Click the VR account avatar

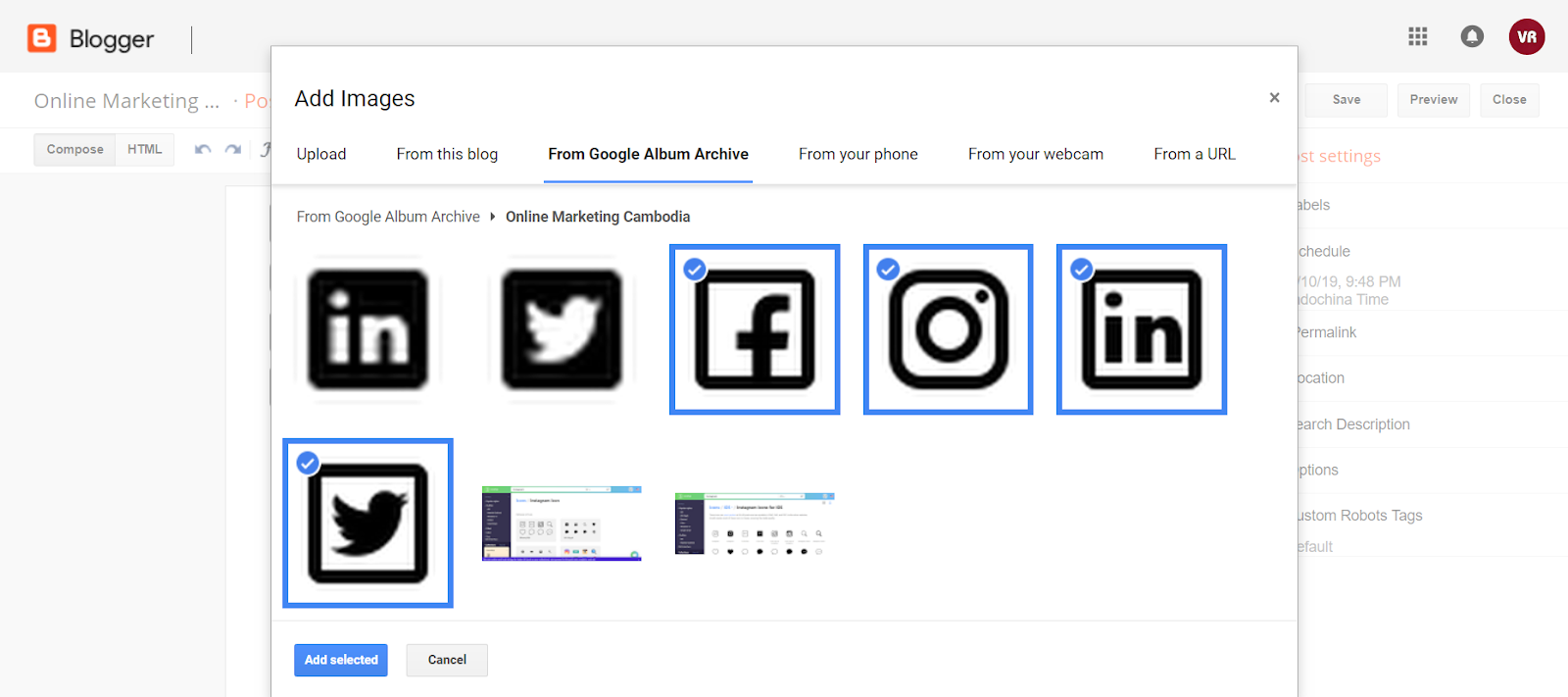click(x=1526, y=36)
